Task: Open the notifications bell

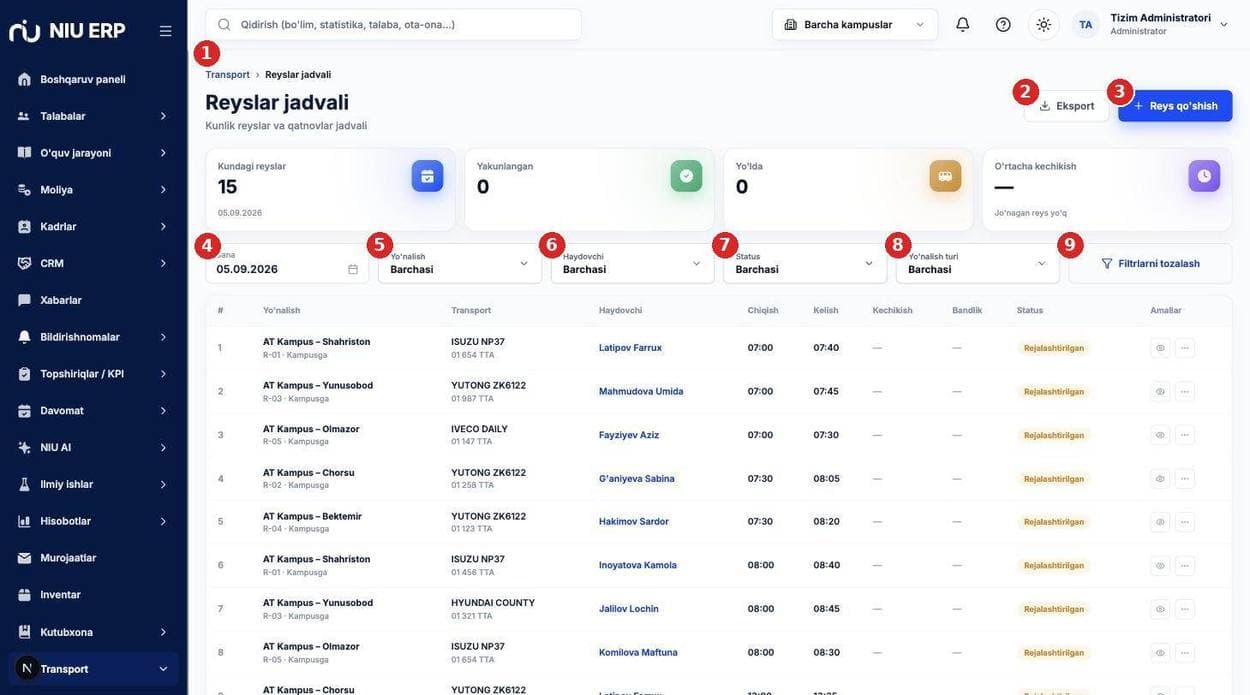Action: click(963, 24)
